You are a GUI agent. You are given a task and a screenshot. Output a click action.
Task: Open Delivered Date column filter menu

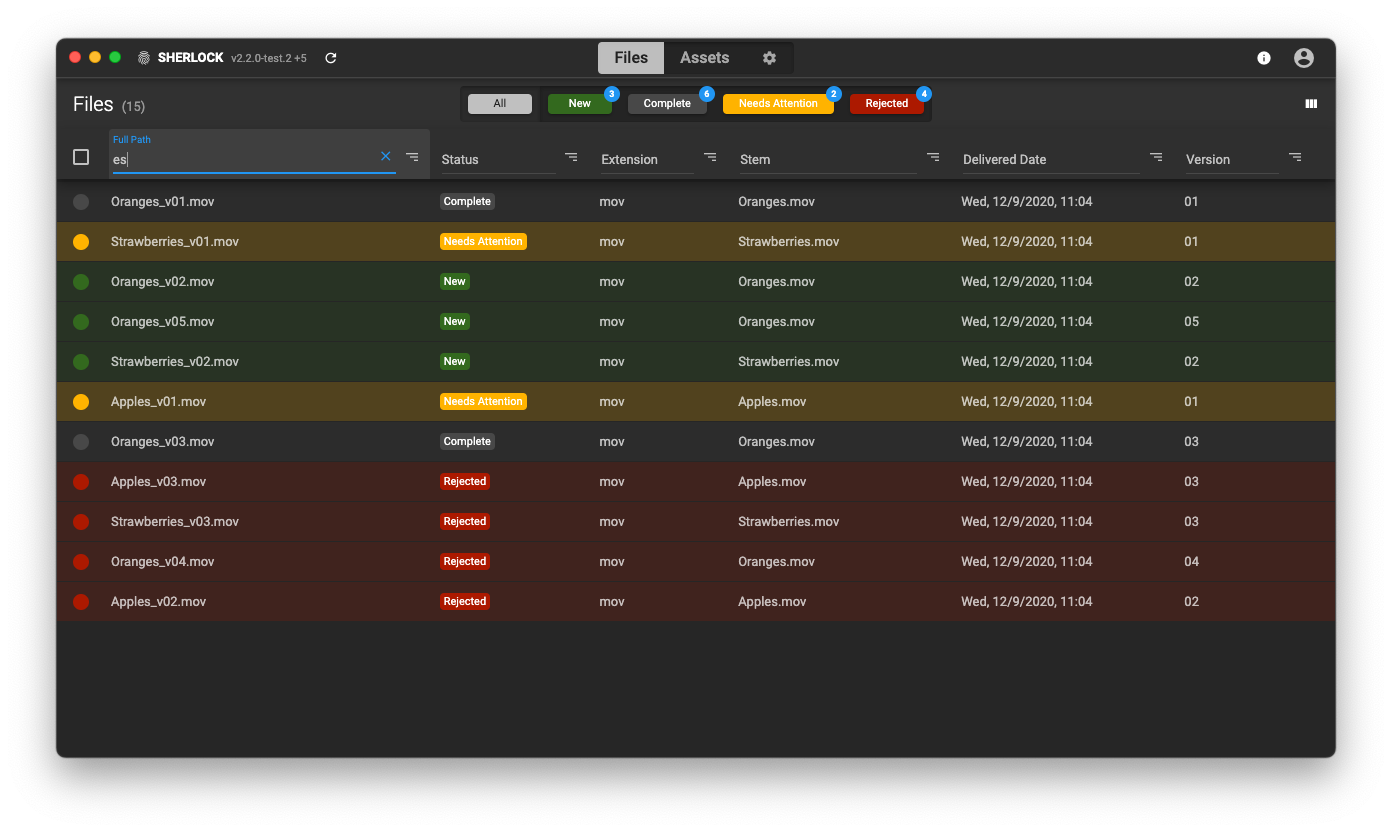click(1156, 157)
